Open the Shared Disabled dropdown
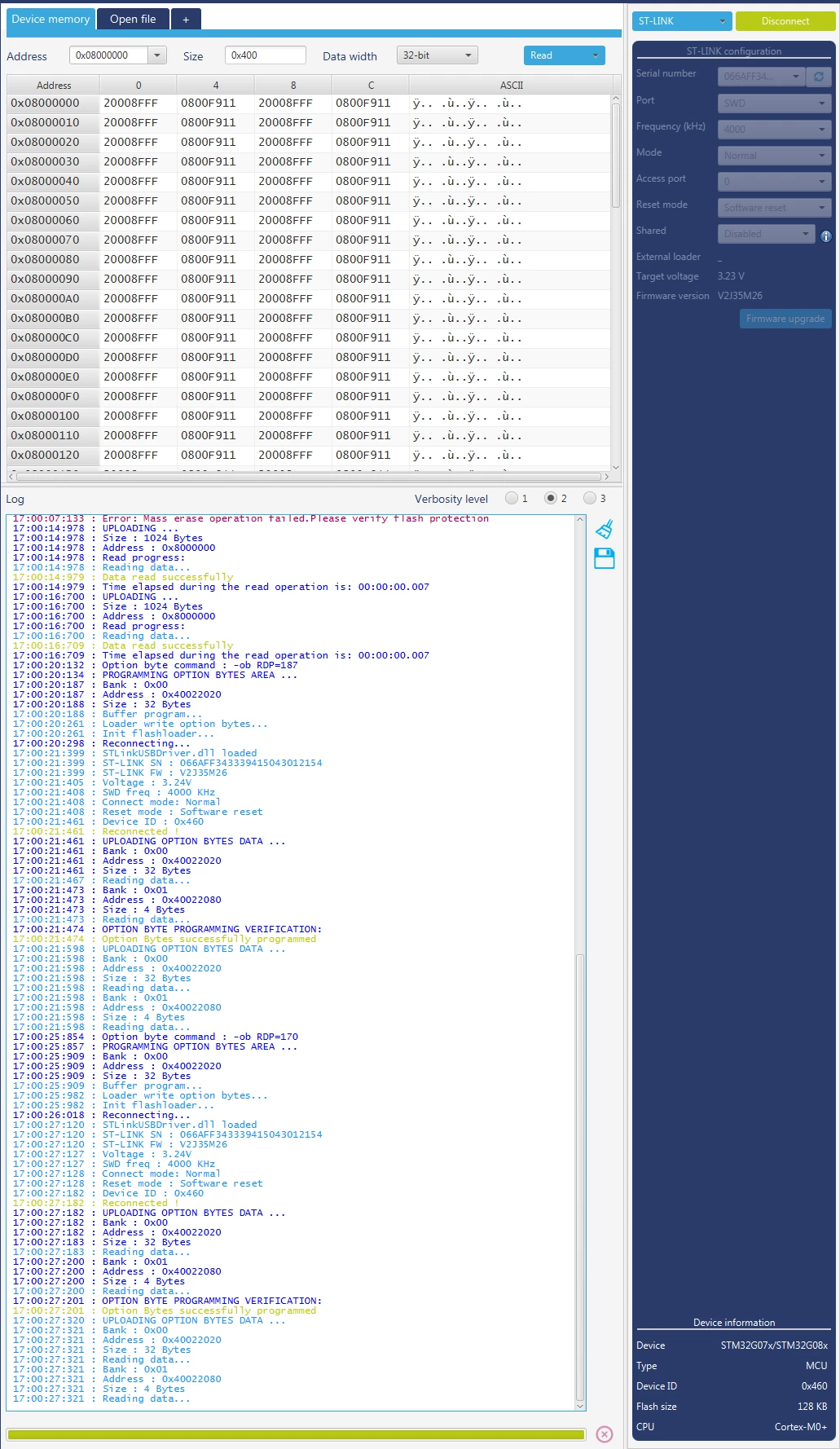Viewport: 840px width, 1449px height. click(766, 234)
